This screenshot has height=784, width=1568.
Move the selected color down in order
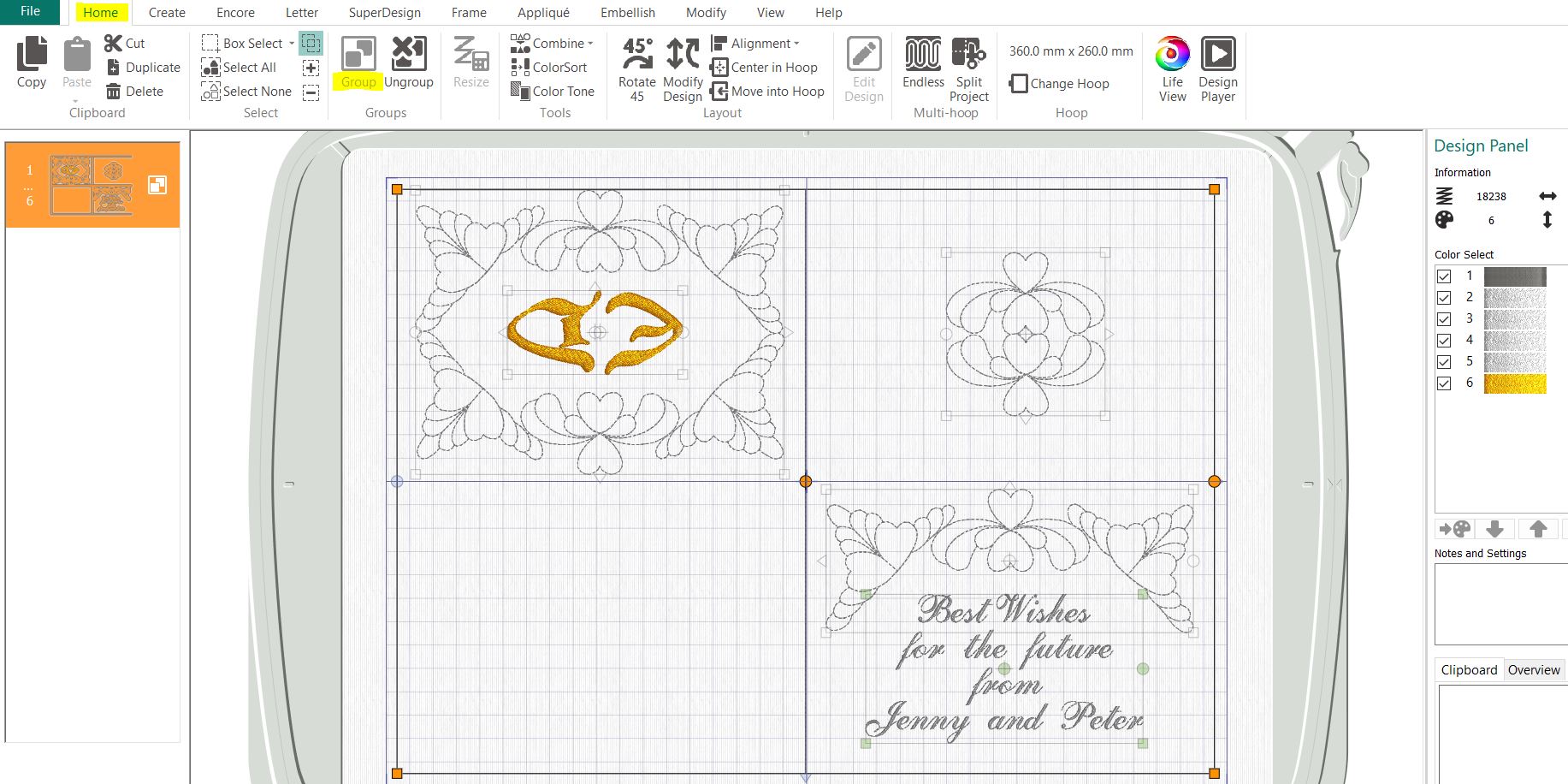tap(1495, 529)
